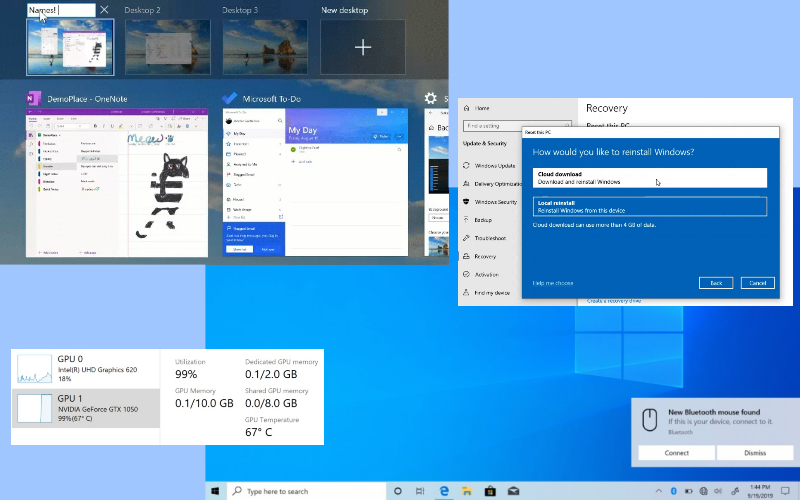Click the GPU 1 usage graph thumbnail

tap(34, 408)
